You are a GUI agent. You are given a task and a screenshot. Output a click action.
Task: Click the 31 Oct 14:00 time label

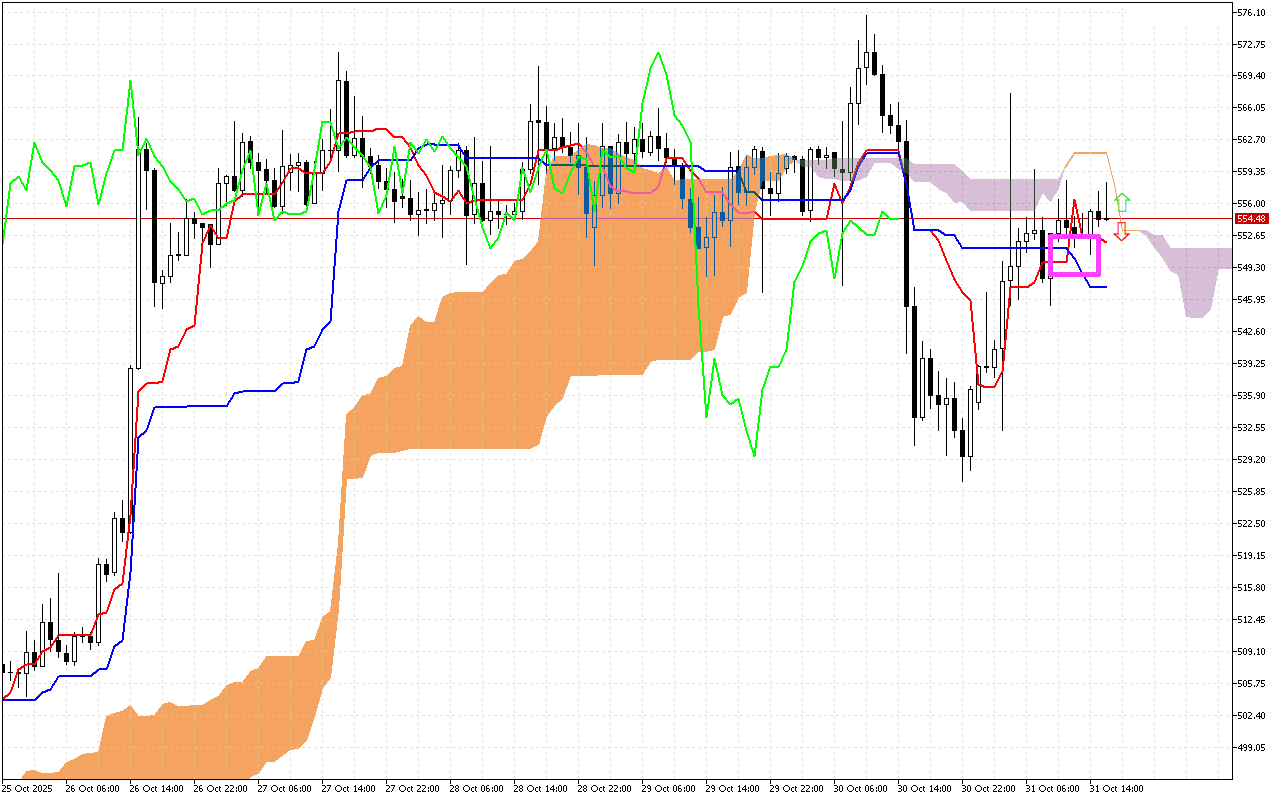click(1116, 788)
